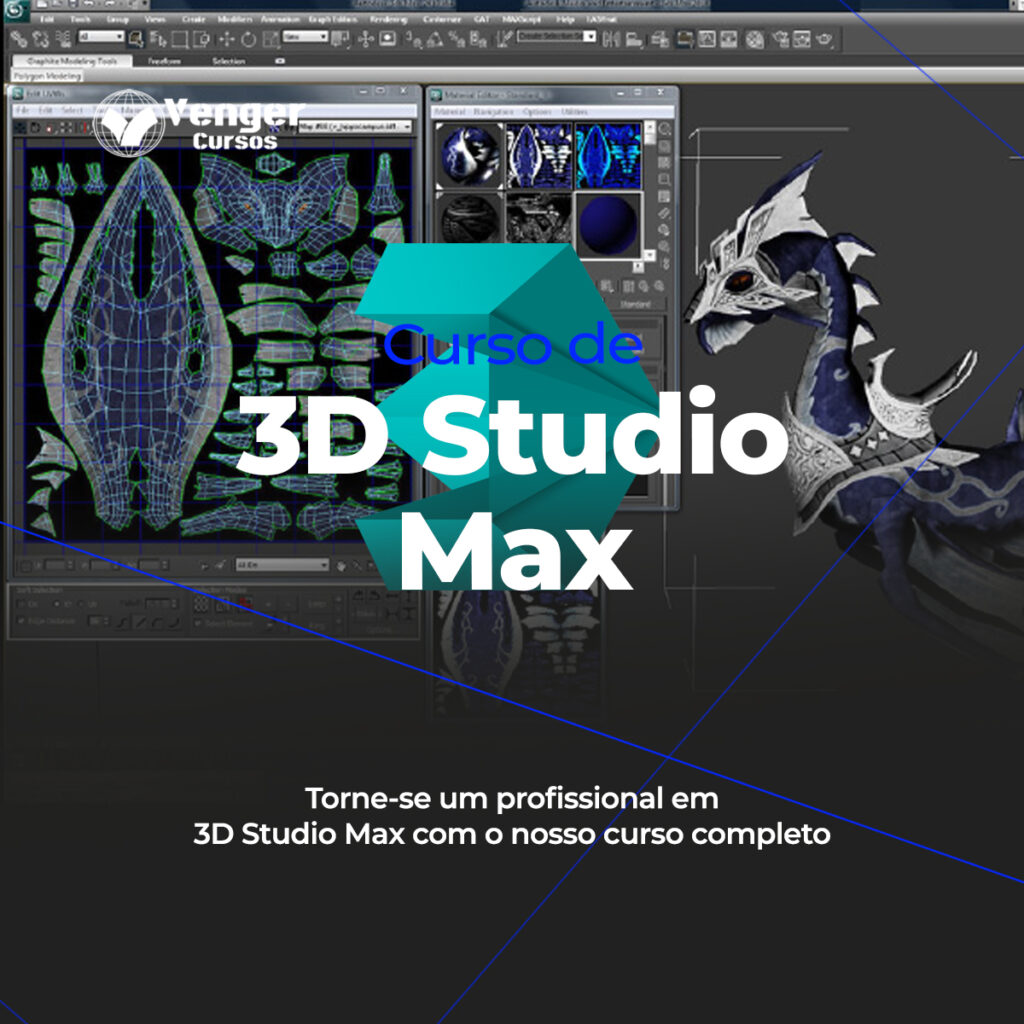Open the Modifiers menu

click(x=234, y=20)
